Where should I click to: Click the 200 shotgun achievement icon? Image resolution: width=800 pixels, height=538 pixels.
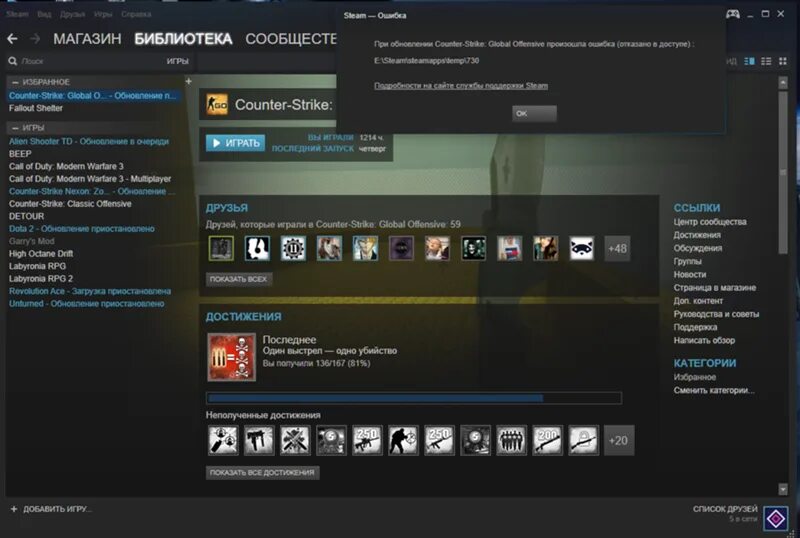coord(547,440)
